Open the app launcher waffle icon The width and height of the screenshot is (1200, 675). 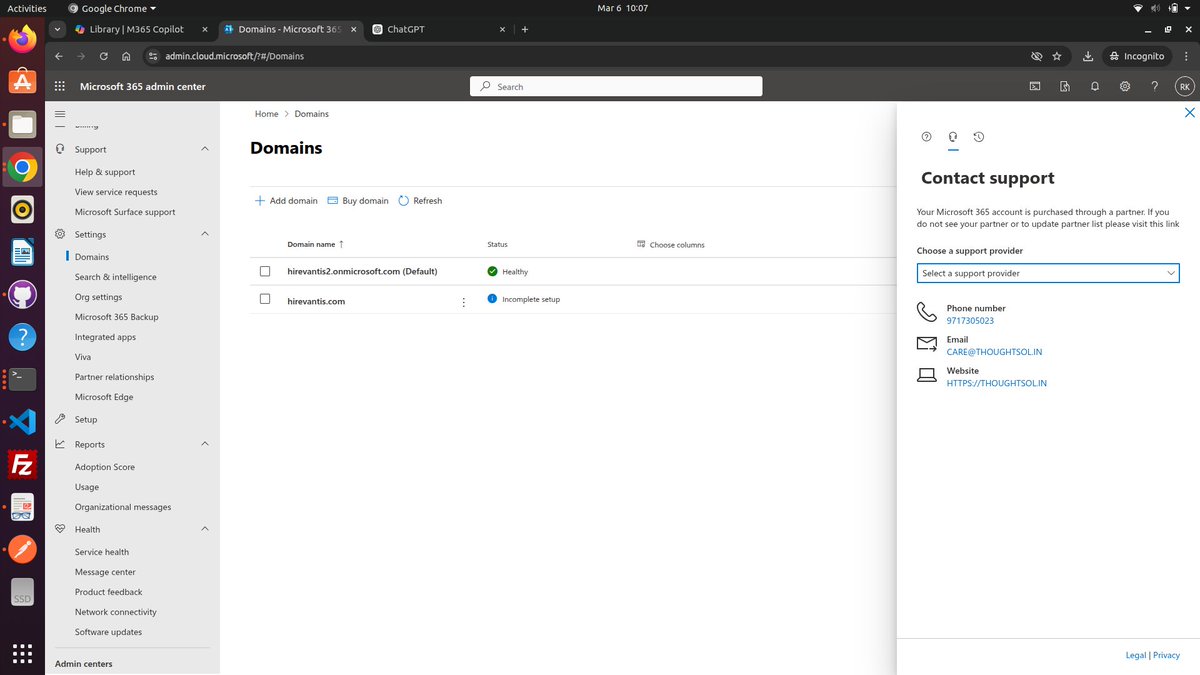pyautogui.click(x=60, y=87)
